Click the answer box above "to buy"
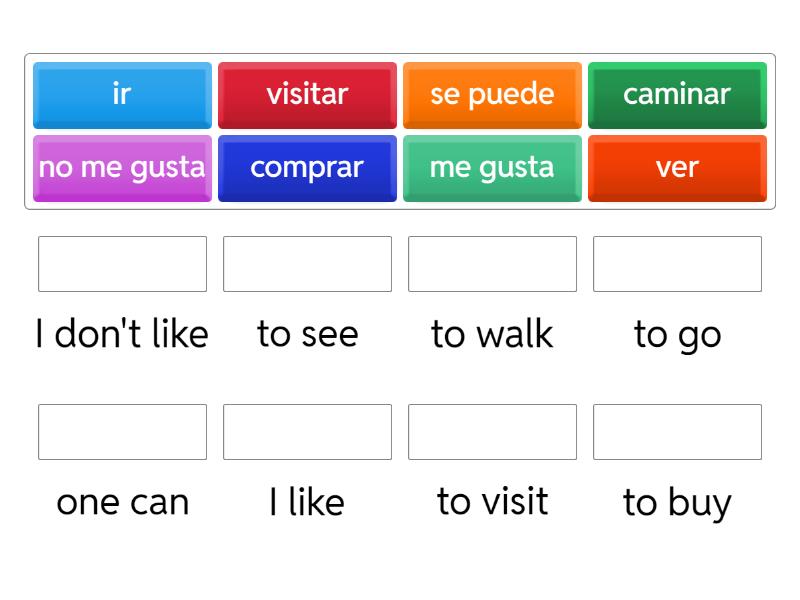 677,432
